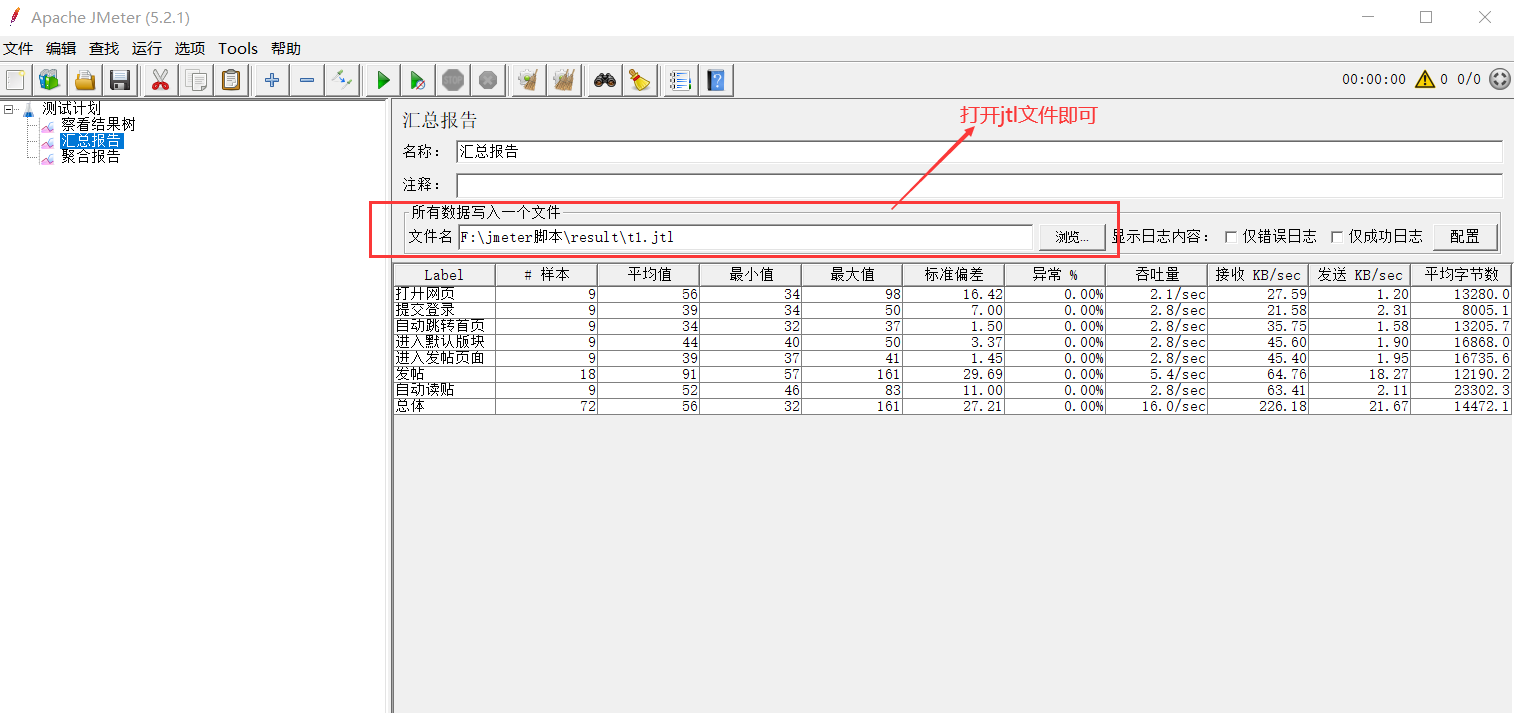Open the Templates toolbar icon
The height and width of the screenshot is (713, 1514).
point(49,80)
